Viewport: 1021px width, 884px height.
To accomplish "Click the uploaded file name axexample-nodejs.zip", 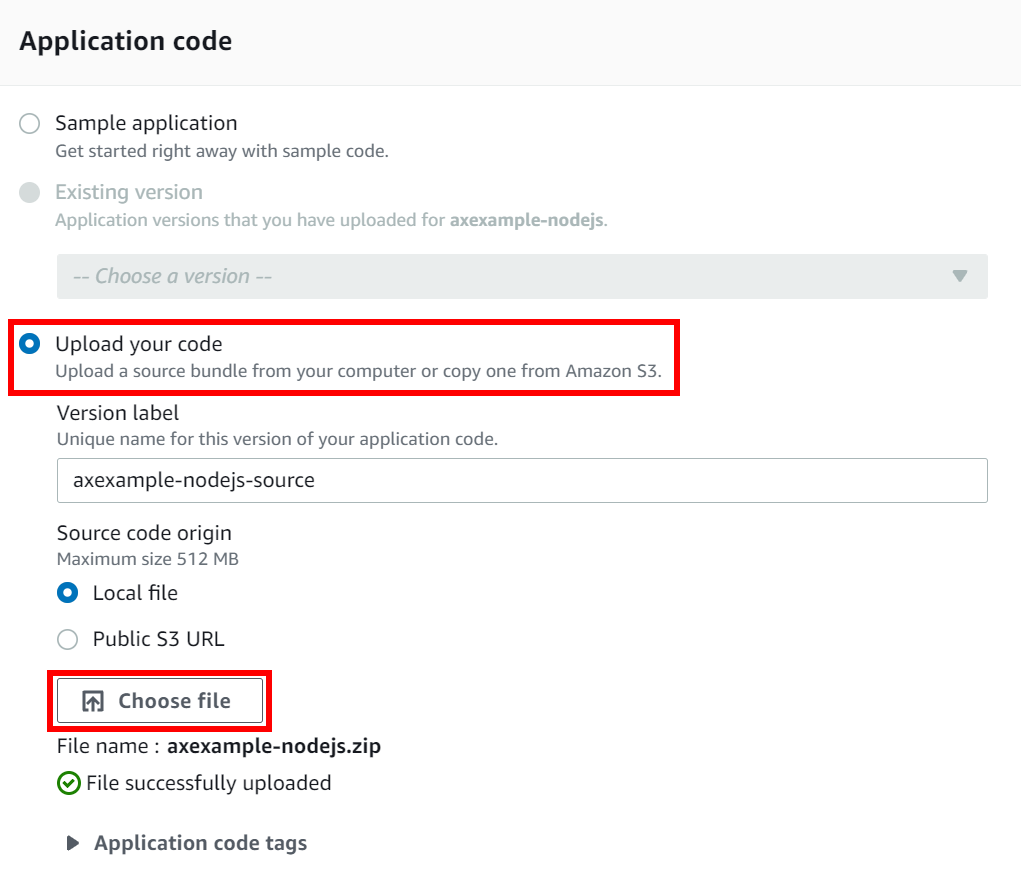I will point(276,746).
